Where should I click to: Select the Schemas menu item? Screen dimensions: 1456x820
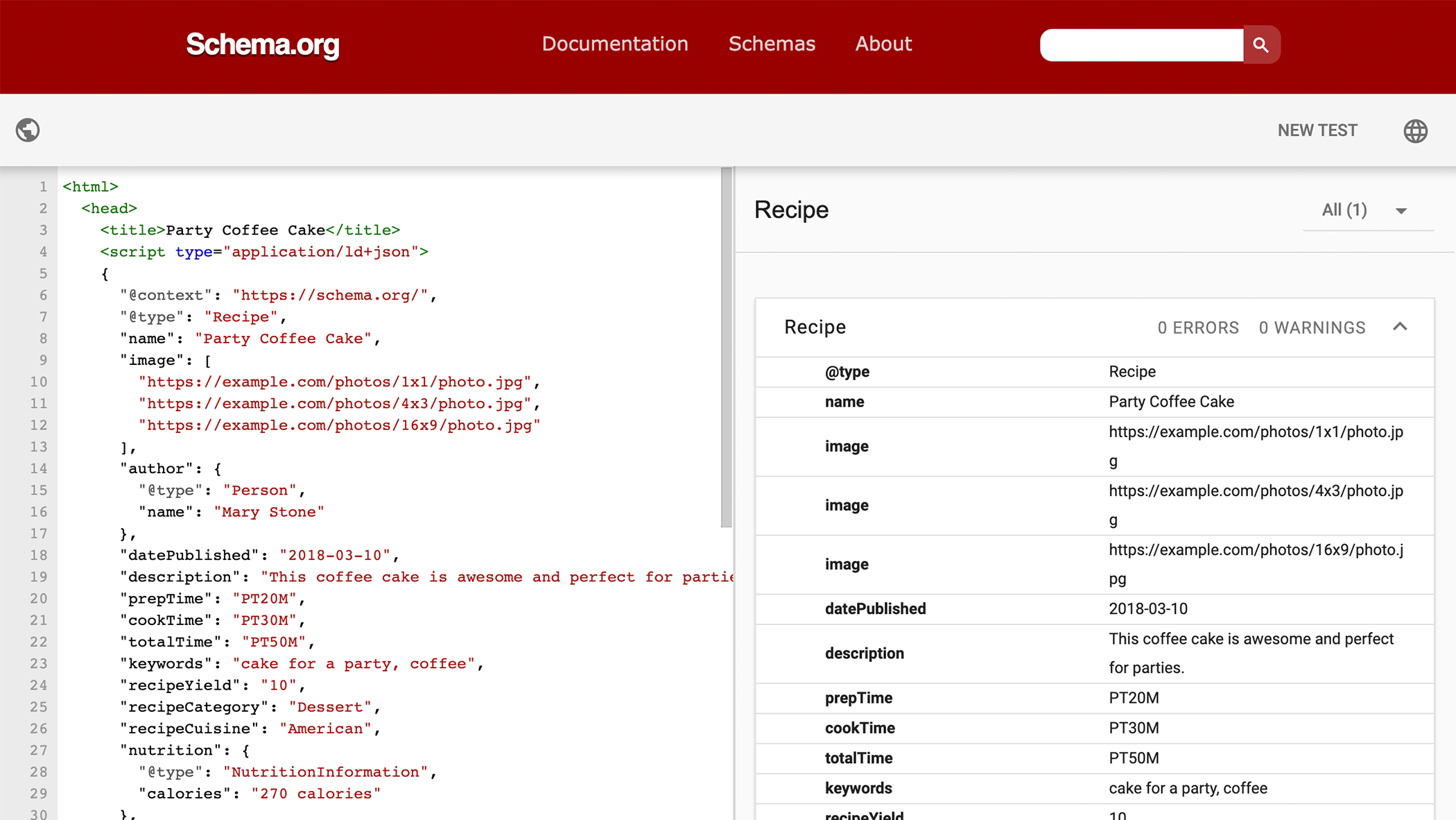pos(772,44)
